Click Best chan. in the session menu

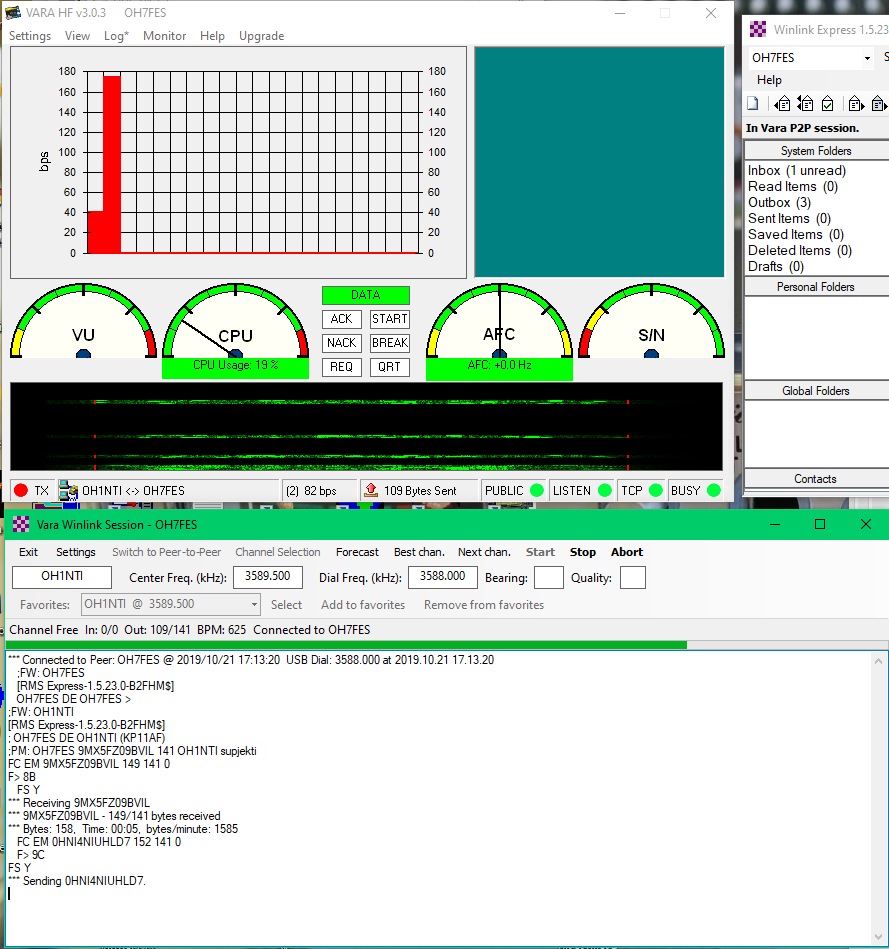pos(419,552)
